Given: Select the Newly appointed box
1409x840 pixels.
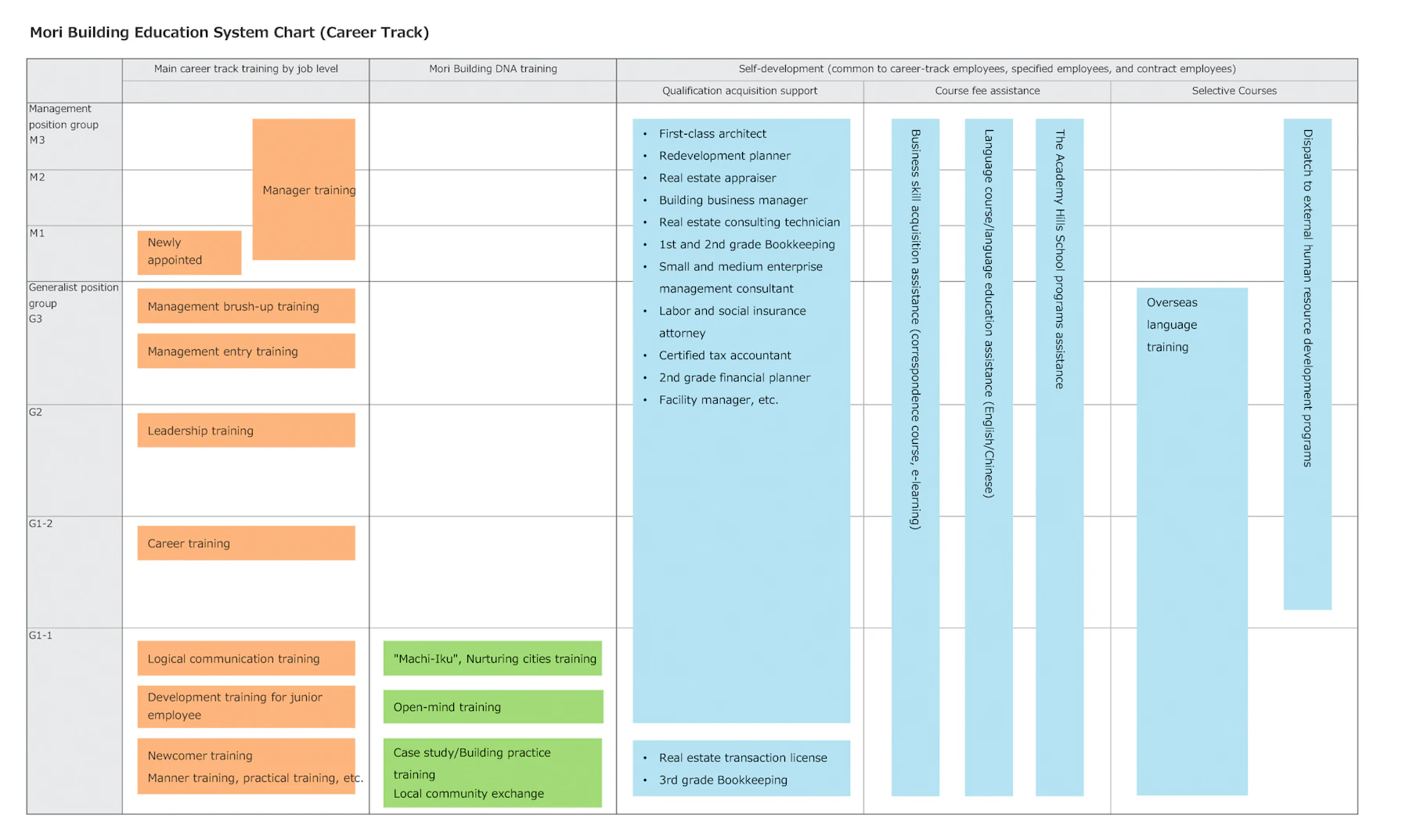Looking at the screenshot, I should [x=189, y=252].
